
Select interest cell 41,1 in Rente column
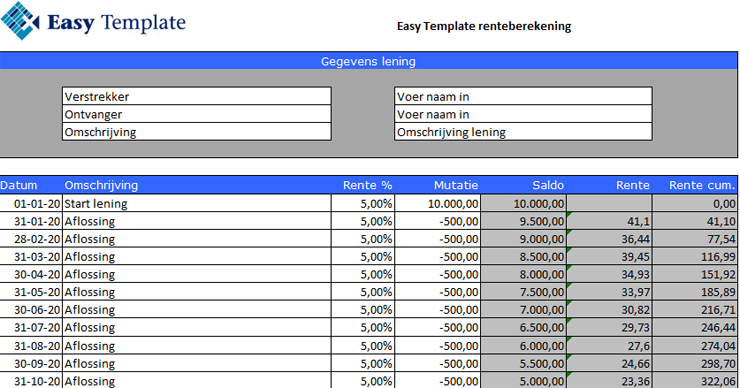610,221
